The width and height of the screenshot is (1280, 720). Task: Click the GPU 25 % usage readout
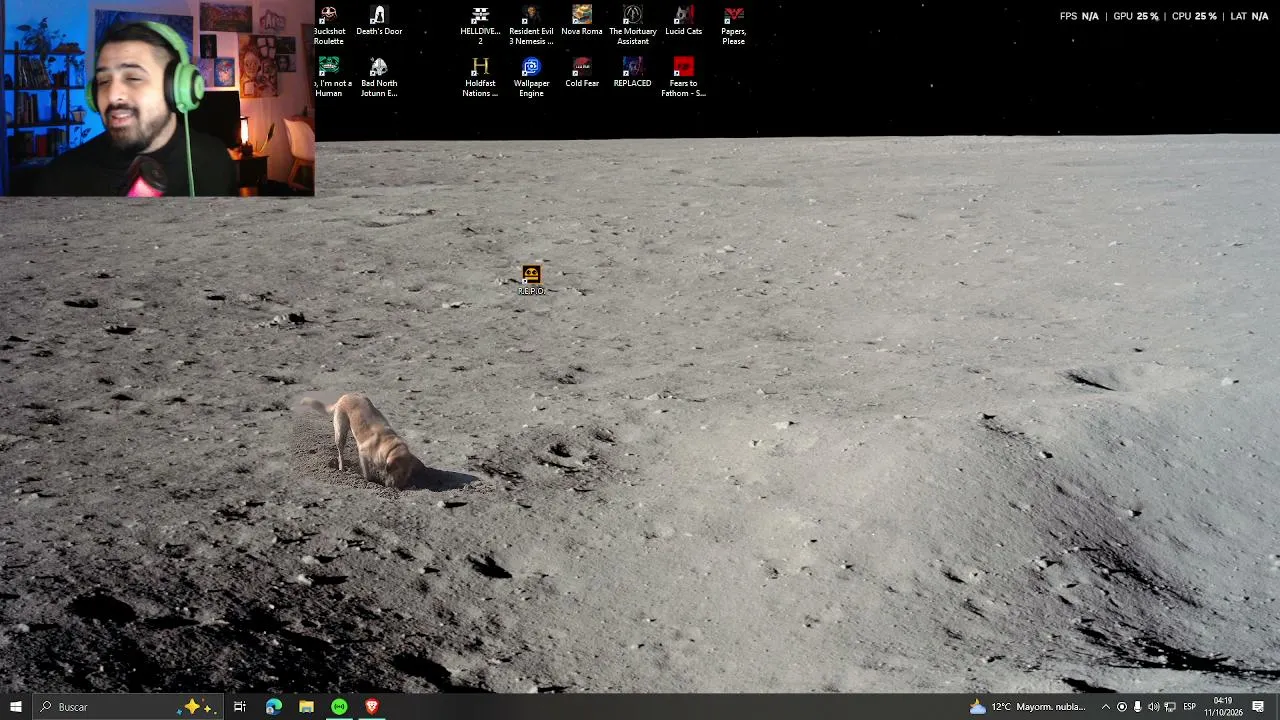[x=1136, y=16]
